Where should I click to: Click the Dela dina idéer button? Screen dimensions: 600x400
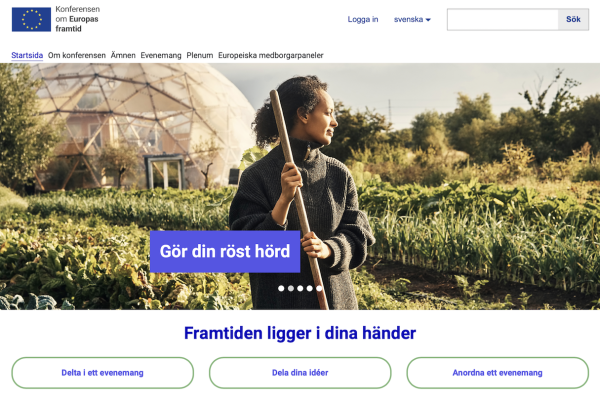pyautogui.click(x=300, y=373)
